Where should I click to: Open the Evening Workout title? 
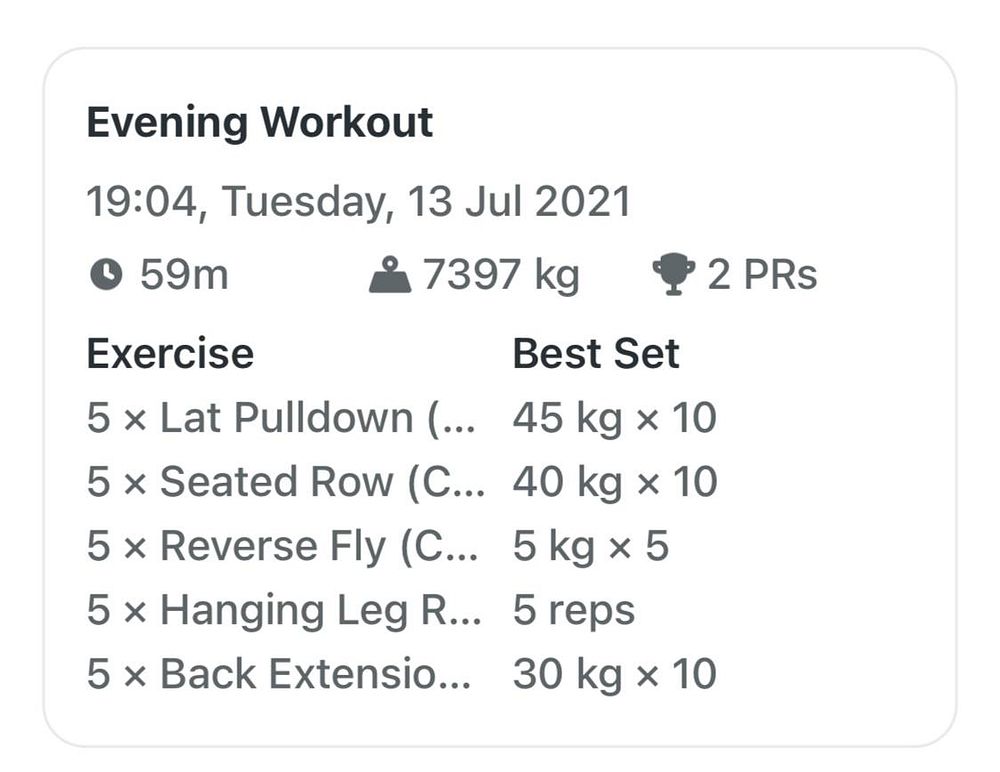tap(260, 122)
